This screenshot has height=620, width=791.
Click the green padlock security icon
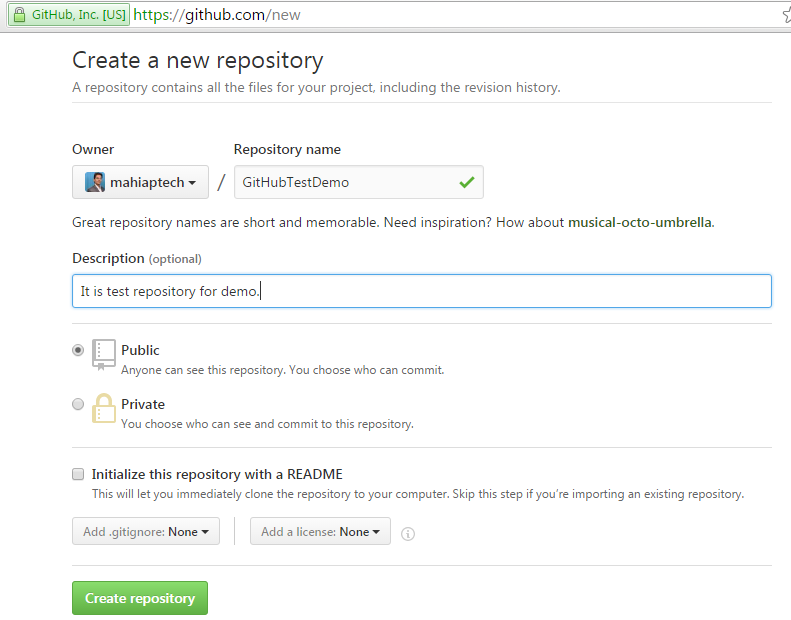pyautogui.click(x=19, y=15)
